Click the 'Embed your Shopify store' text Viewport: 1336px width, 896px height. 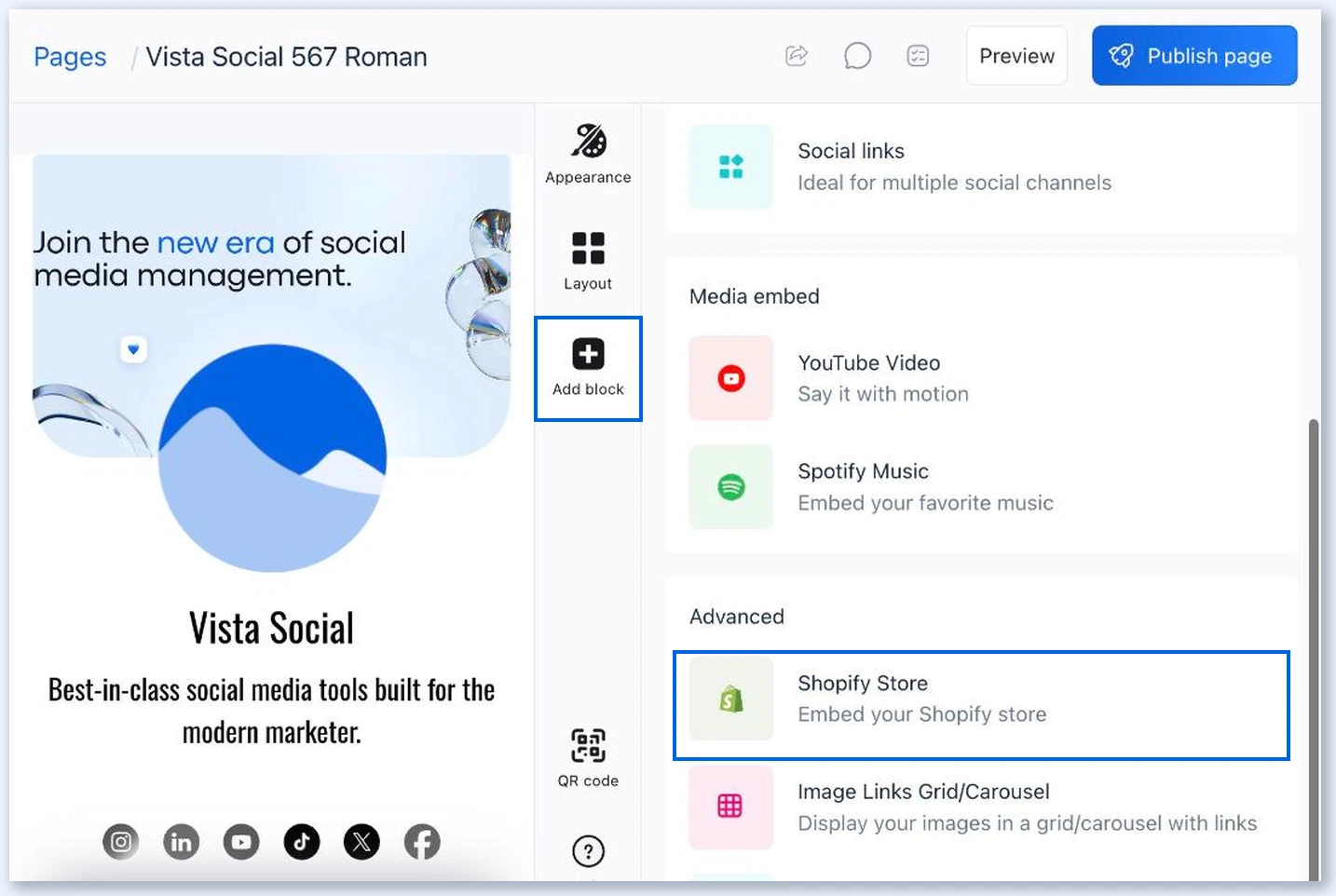(921, 714)
